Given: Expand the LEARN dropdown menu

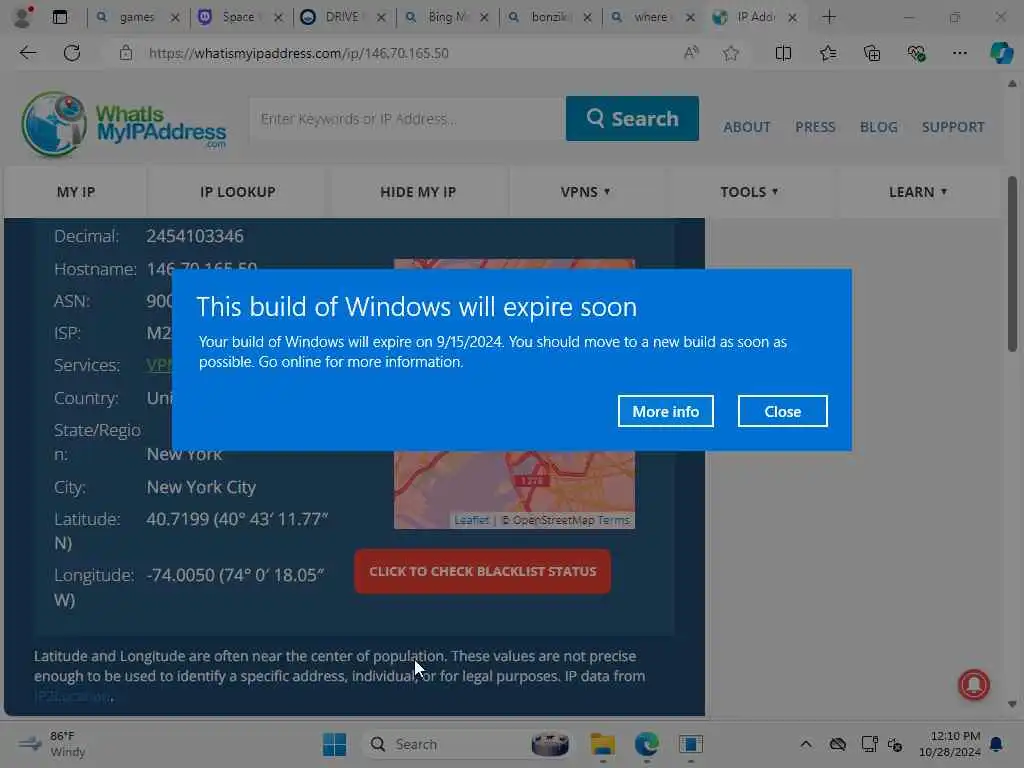Looking at the screenshot, I should point(918,192).
